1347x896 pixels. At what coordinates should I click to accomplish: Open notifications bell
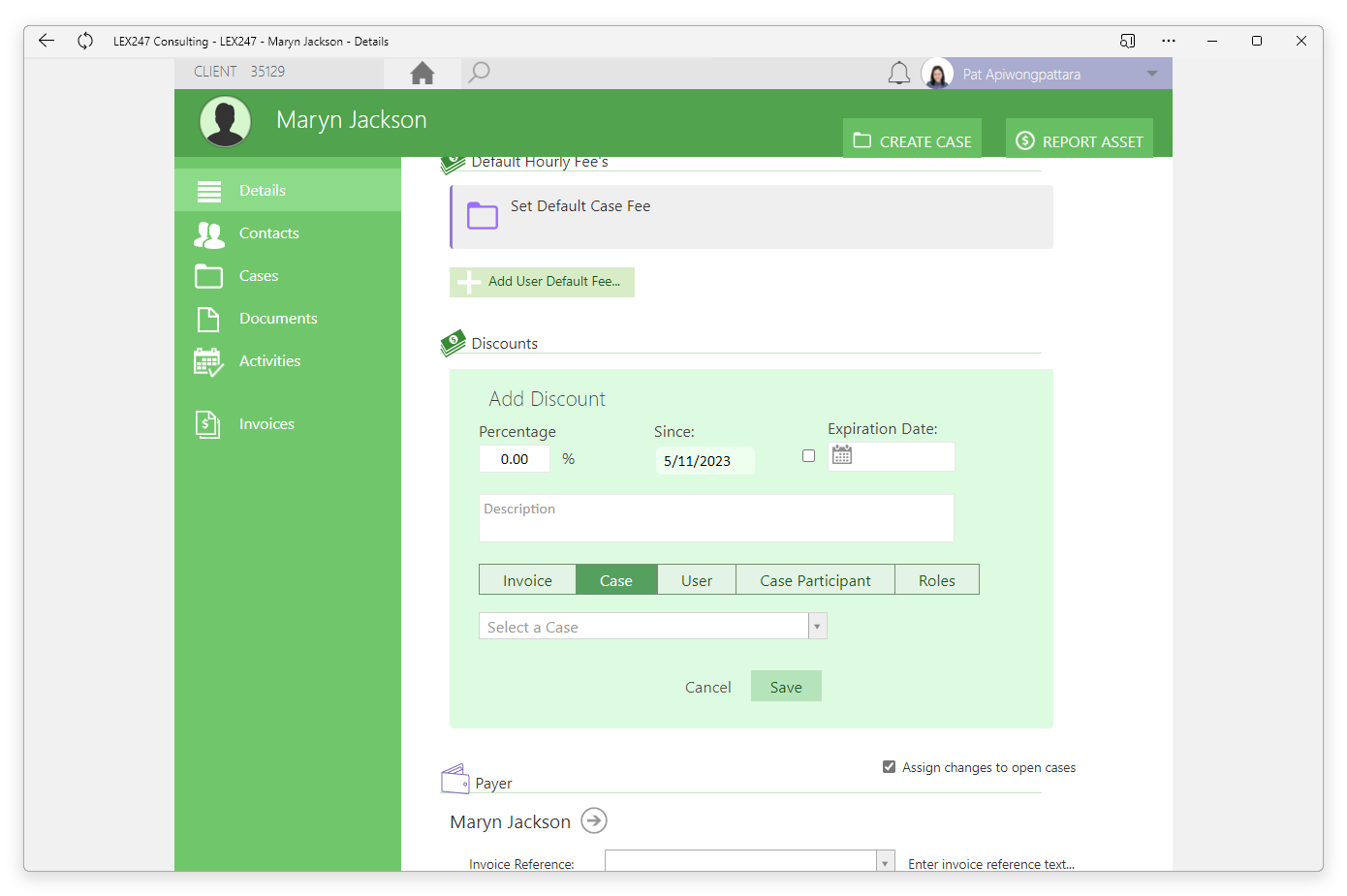point(899,74)
